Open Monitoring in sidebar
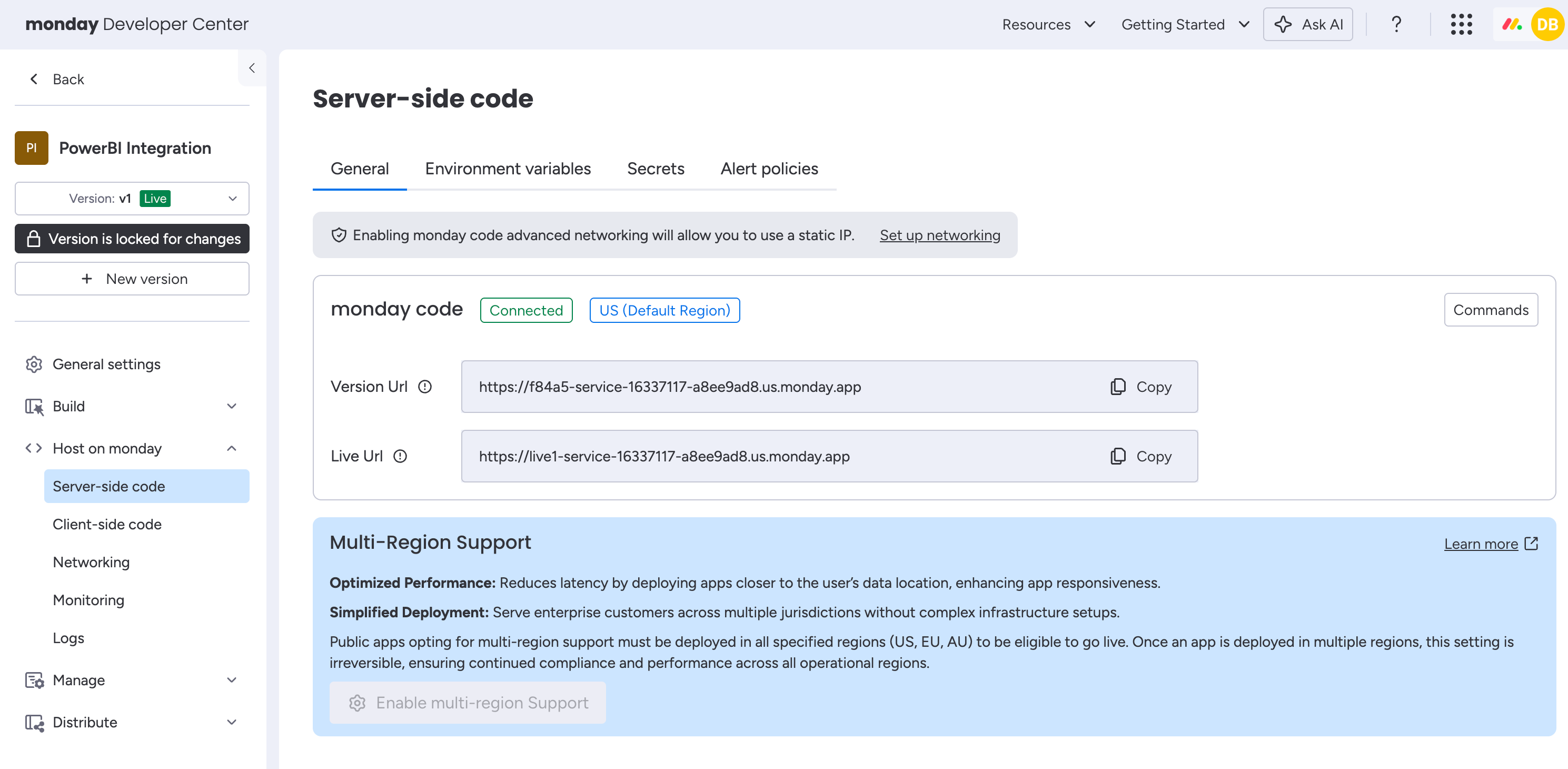Image resolution: width=1568 pixels, height=769 pixels. [x=147, y=600]
